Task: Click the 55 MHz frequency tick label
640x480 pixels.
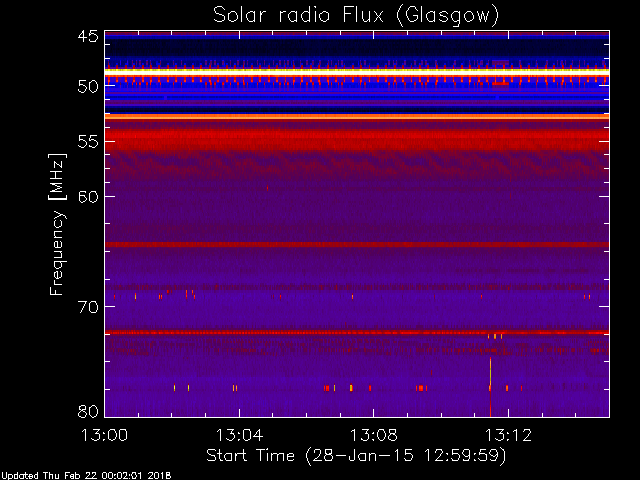Action: 88,142
